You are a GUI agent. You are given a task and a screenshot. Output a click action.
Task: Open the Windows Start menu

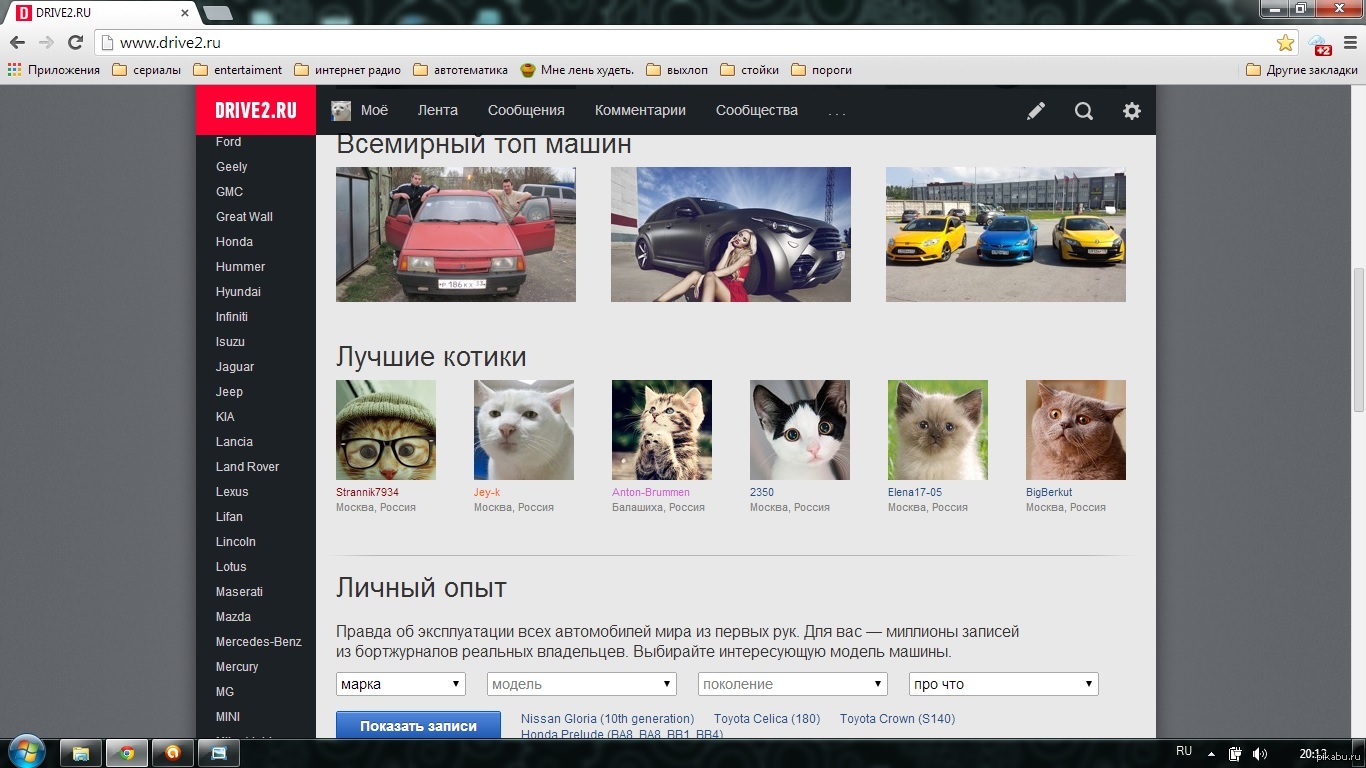point(25,751)
